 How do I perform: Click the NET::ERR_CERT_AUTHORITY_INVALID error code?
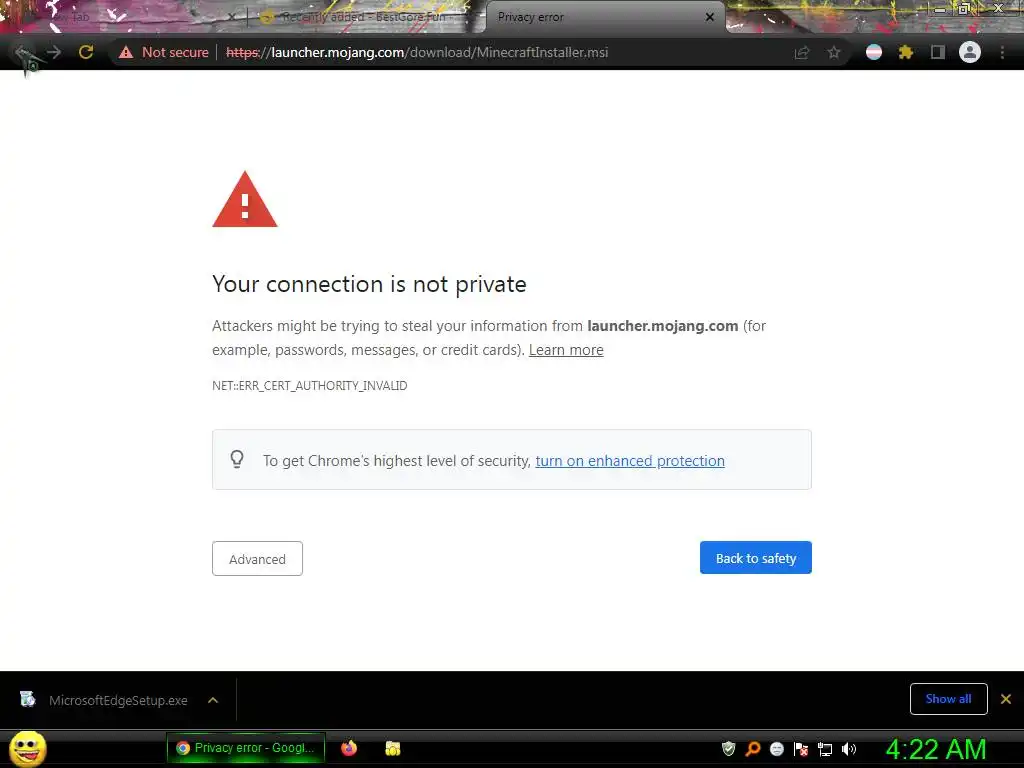[x=310, y=386]
